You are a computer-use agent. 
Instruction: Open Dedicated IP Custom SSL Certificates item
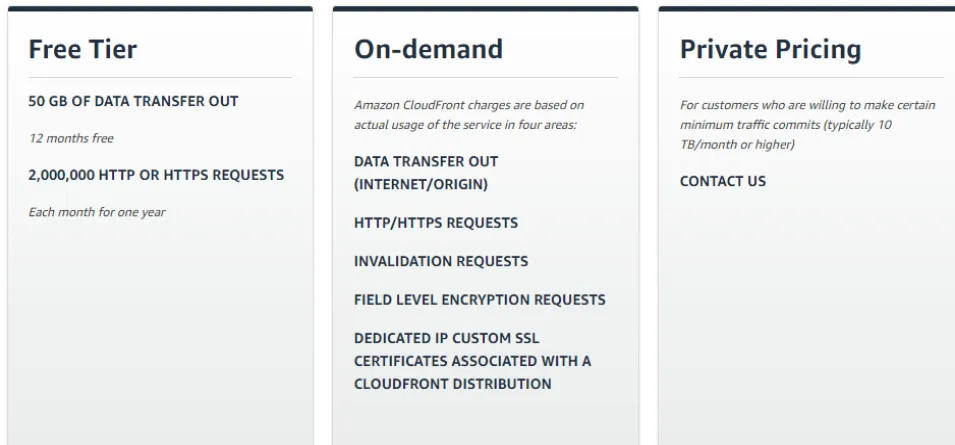[472, 361]
